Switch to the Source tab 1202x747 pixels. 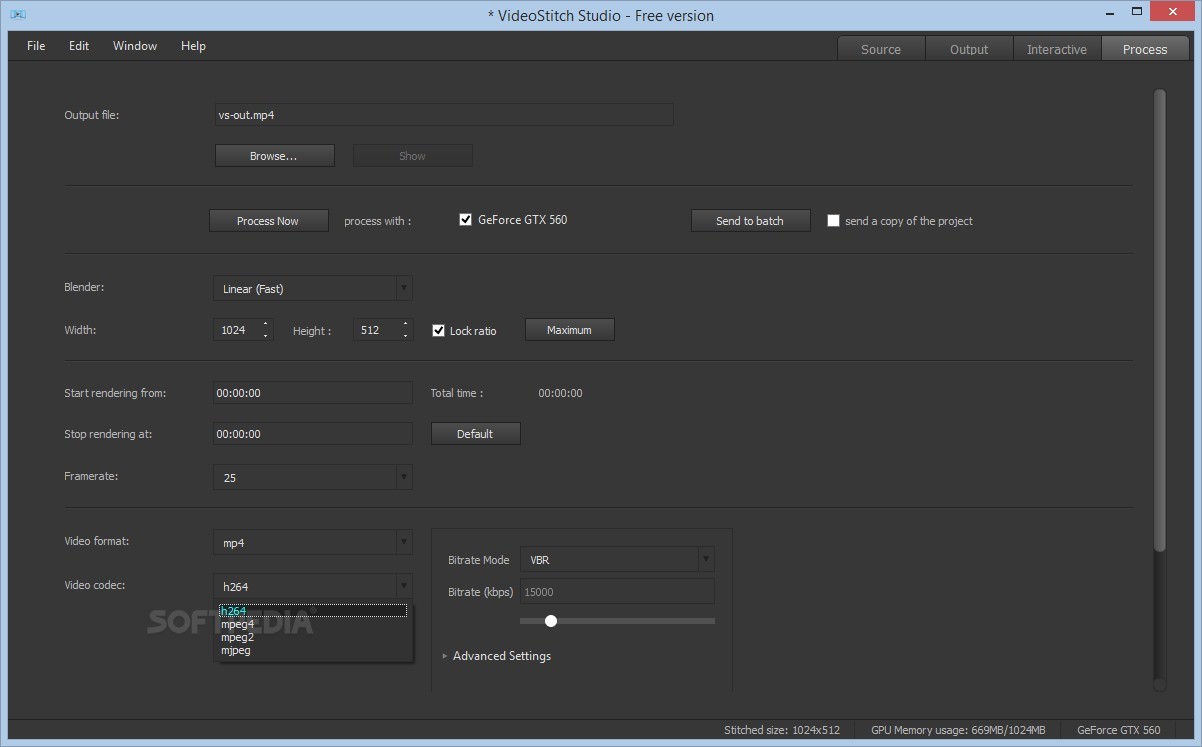point(881,49)
